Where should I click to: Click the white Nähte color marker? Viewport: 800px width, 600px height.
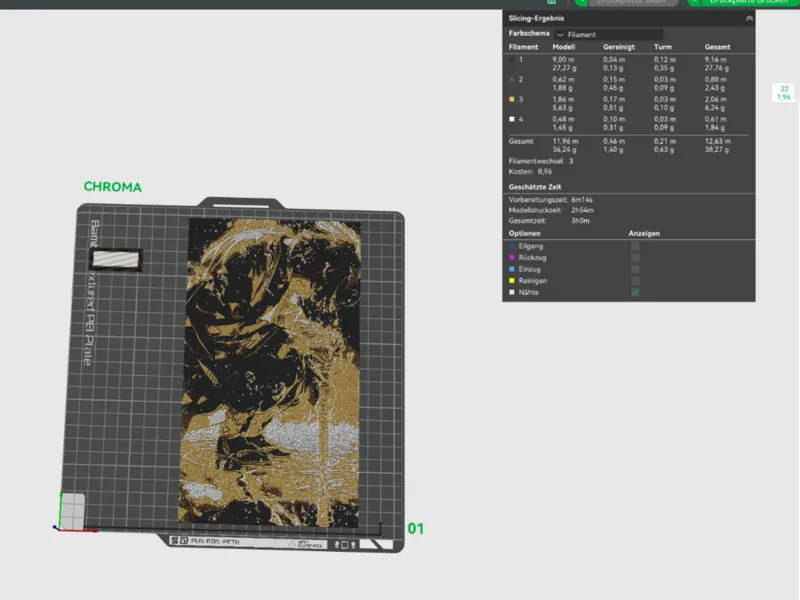(512, 292)
